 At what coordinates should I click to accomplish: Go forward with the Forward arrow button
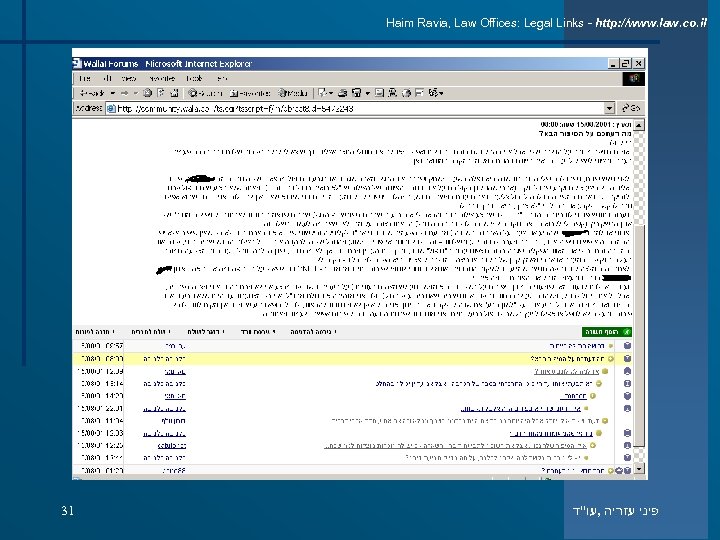point(124,93)
